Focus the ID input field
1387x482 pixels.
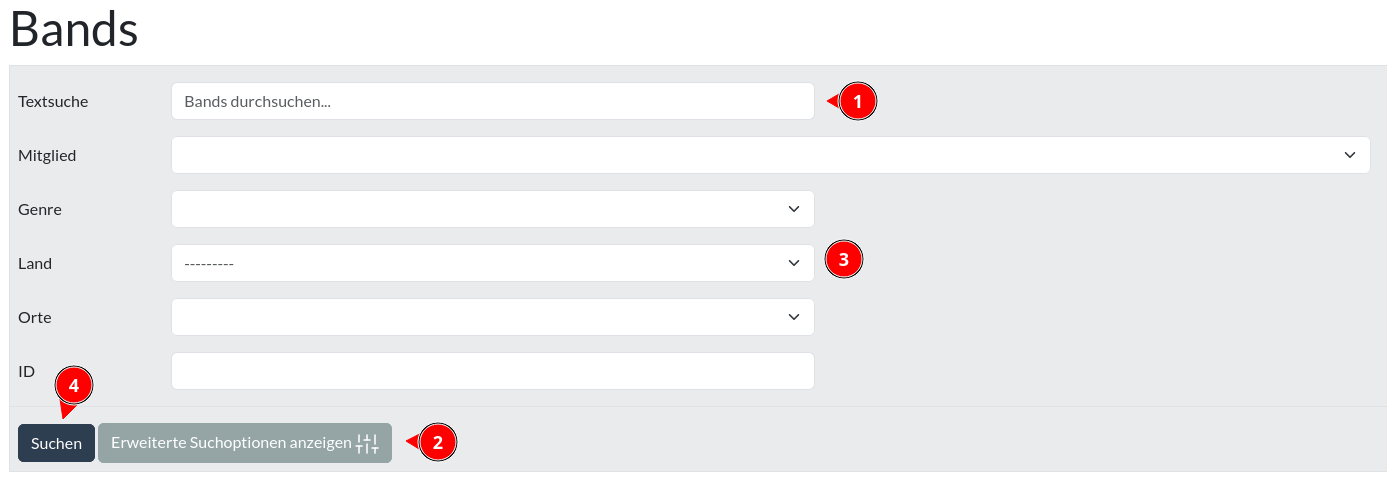click(x=493, y=371)
